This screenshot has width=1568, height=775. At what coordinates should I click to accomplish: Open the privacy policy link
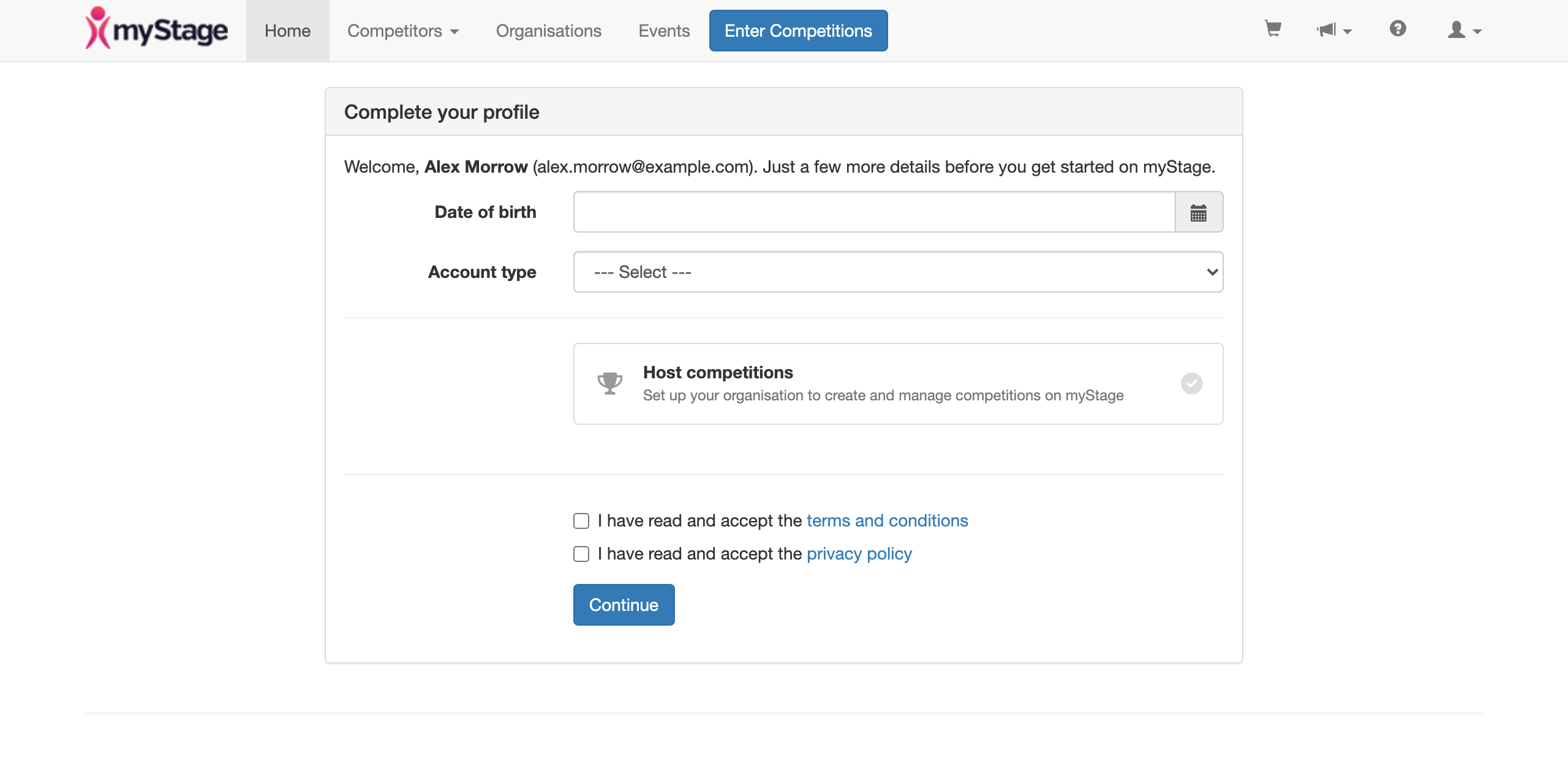click(x=859, y=554)
